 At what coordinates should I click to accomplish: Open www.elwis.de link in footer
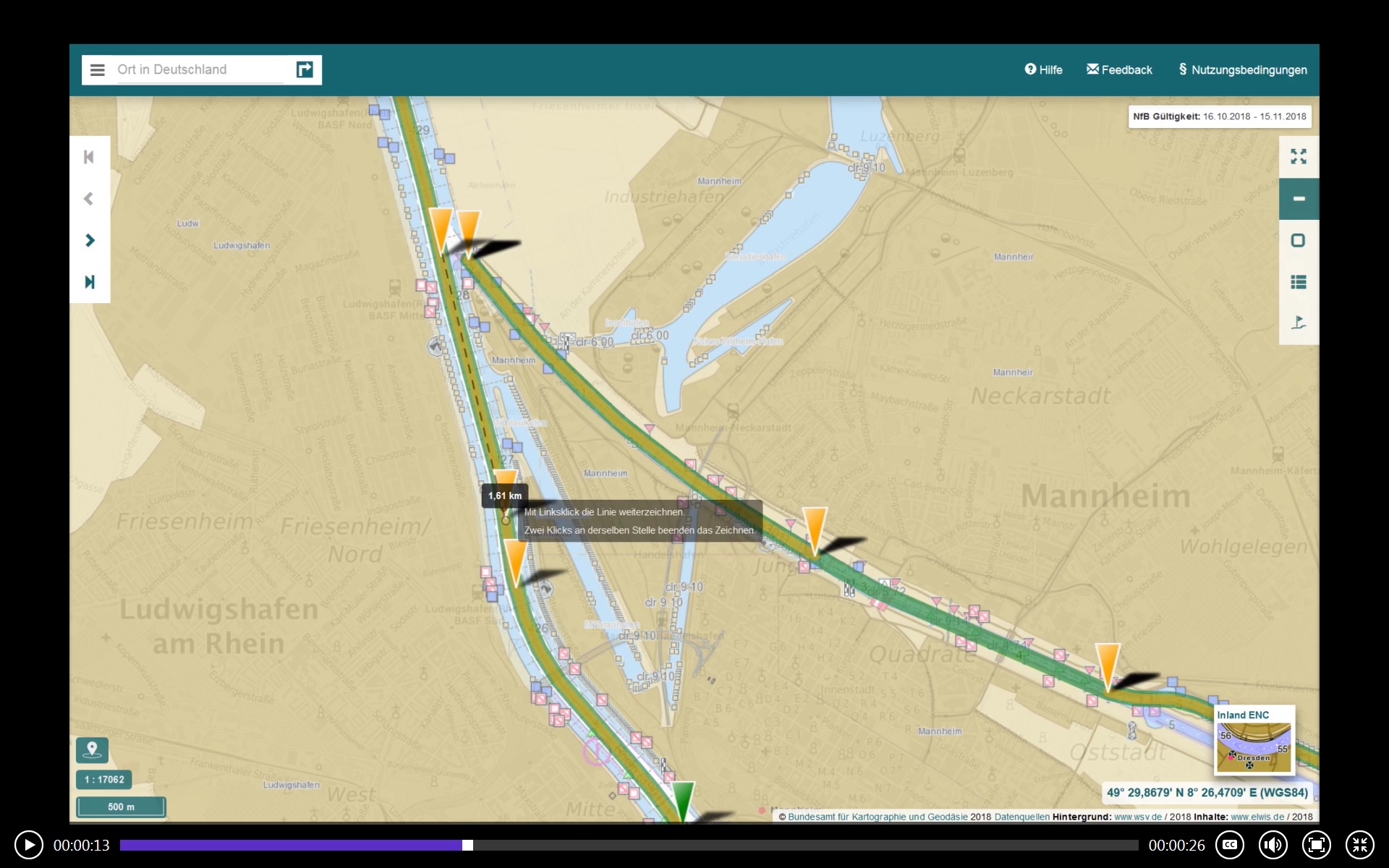[1257, 817]
